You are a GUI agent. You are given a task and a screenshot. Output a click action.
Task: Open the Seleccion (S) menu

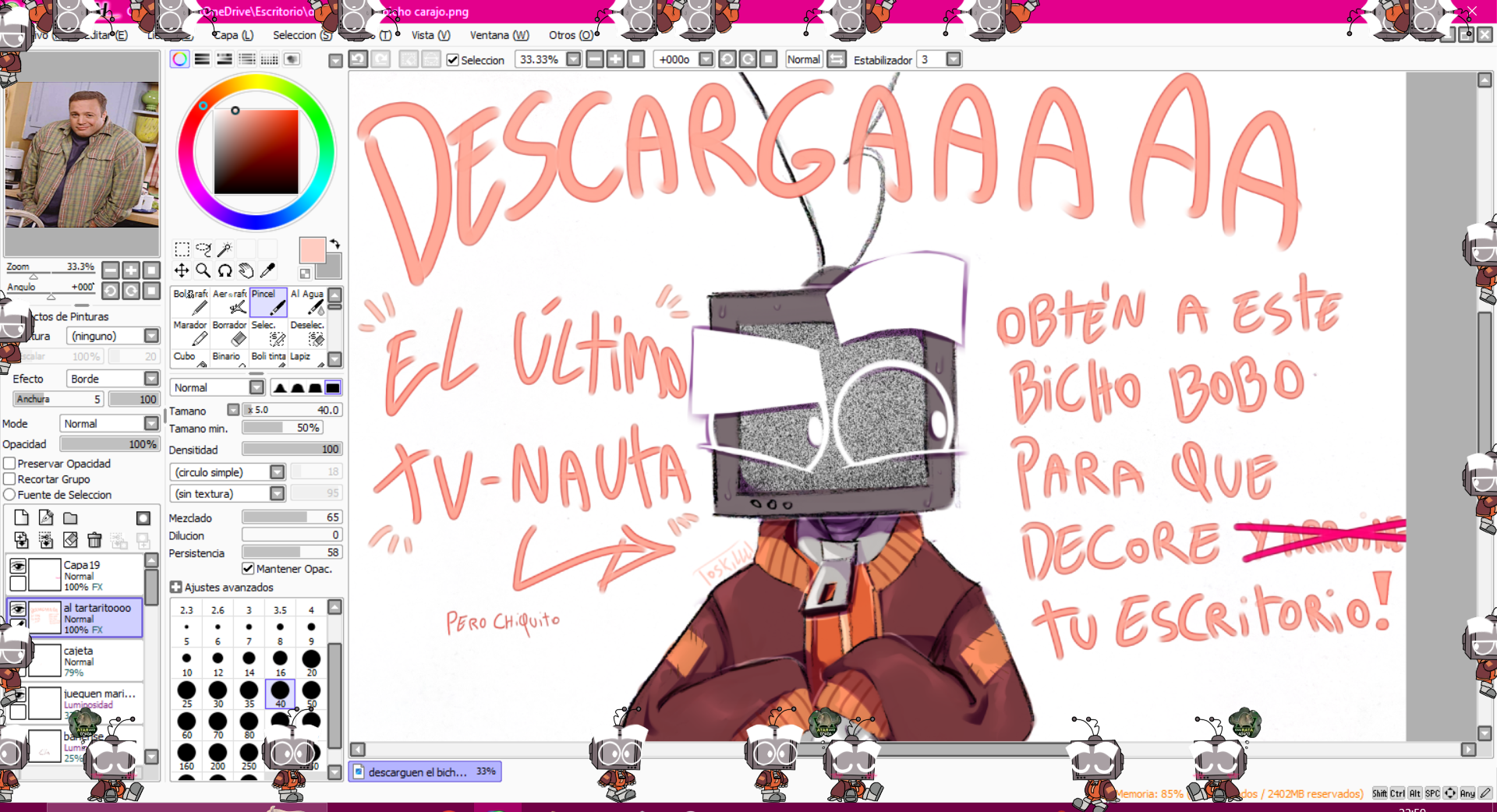point(303,35)
